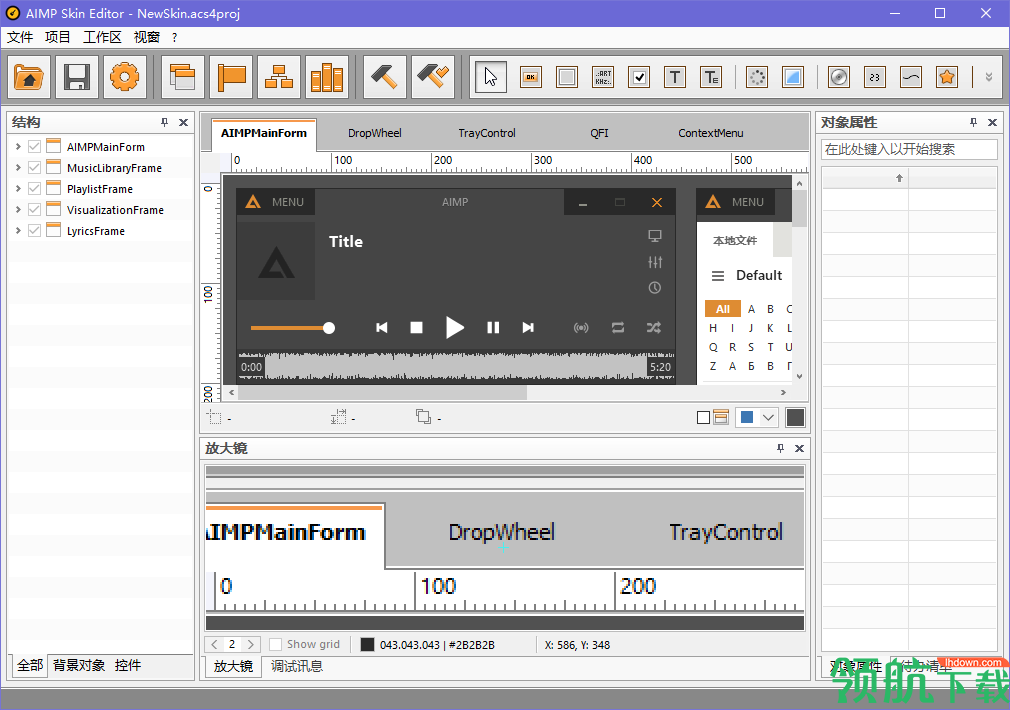Open the 视窗 menu

click(x=146, y=37)
